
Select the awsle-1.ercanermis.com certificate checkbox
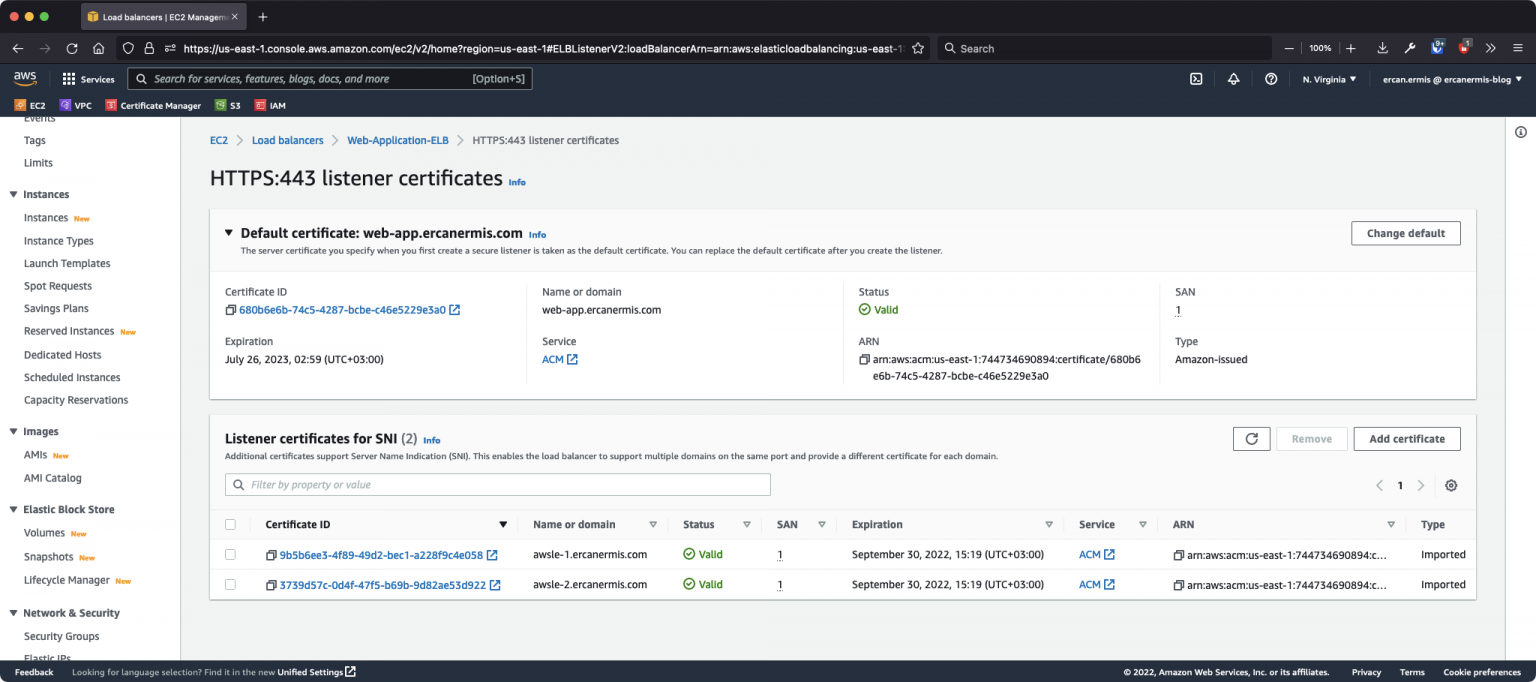coord(231,554)
